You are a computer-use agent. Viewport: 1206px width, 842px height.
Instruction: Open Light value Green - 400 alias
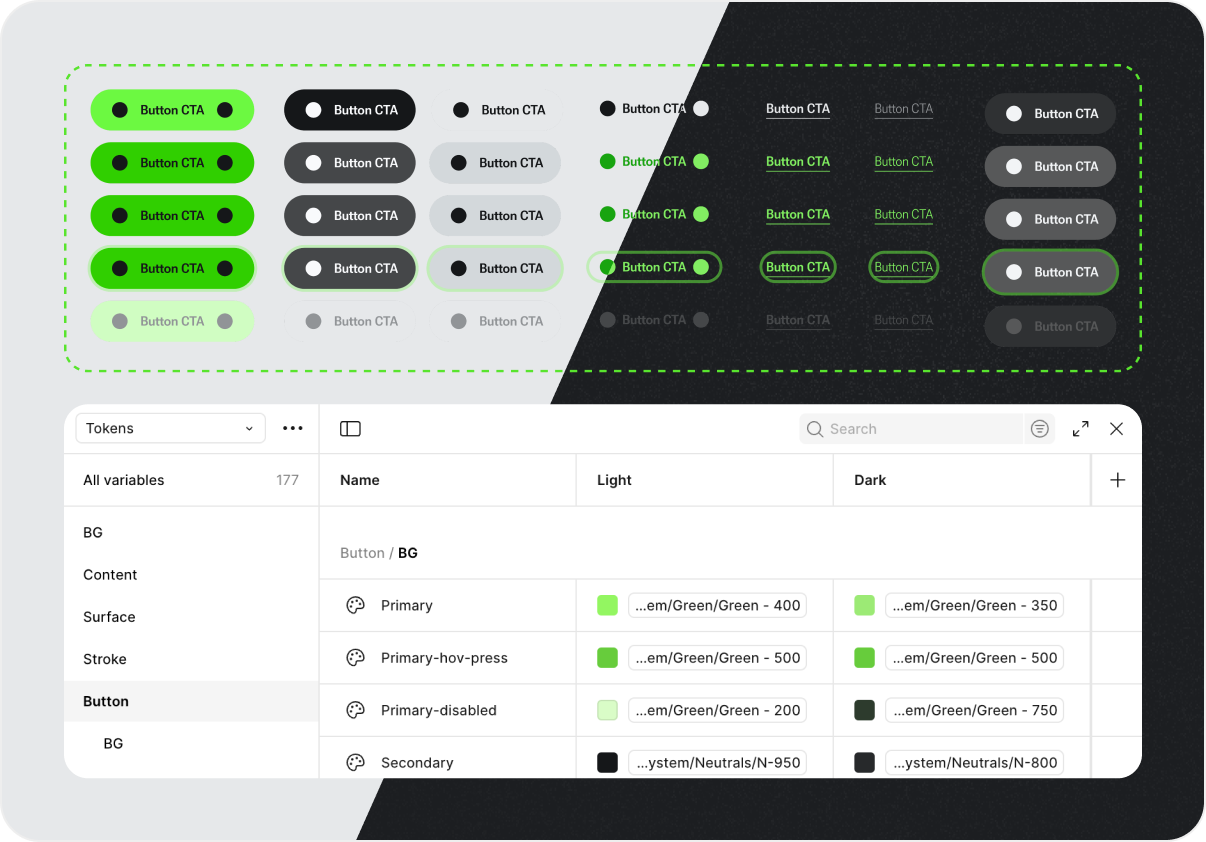717,605
